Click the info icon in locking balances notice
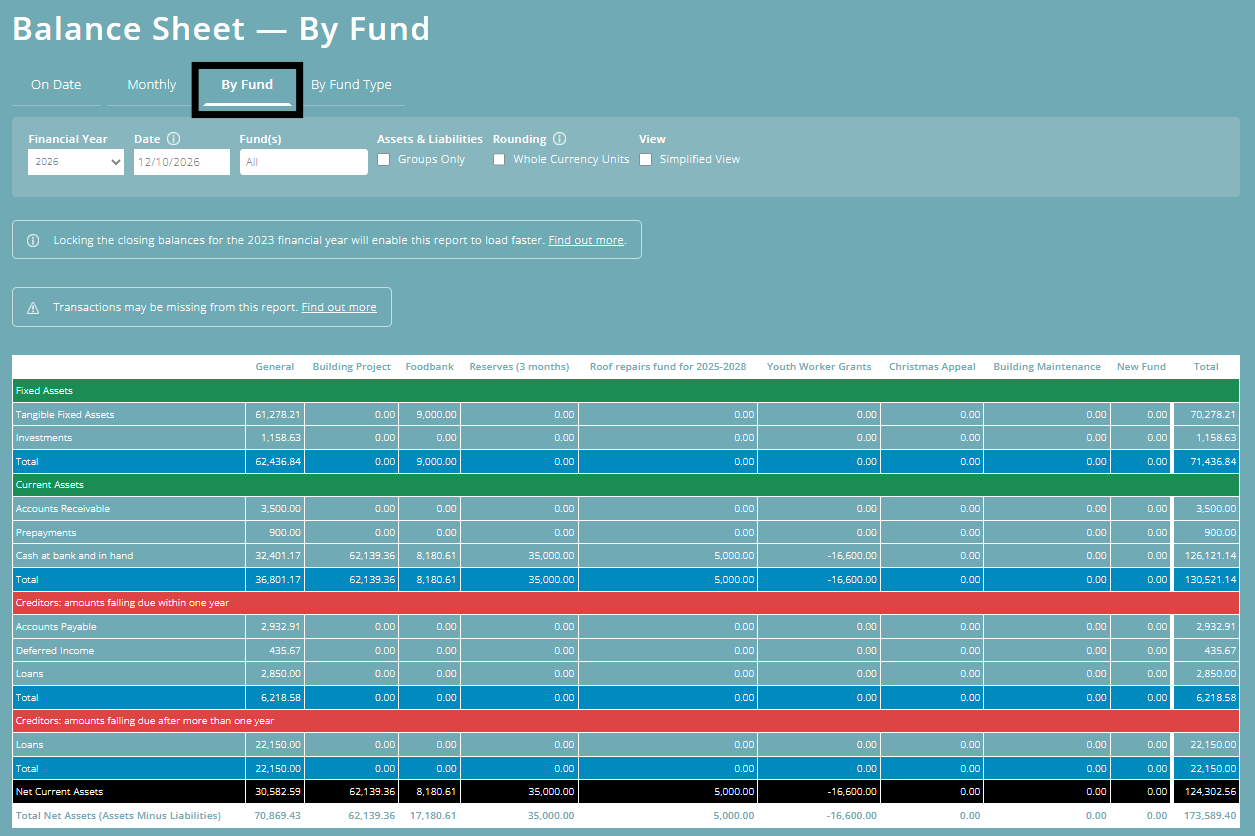The height and width of the screenshot is (836, 1255). 33,240
